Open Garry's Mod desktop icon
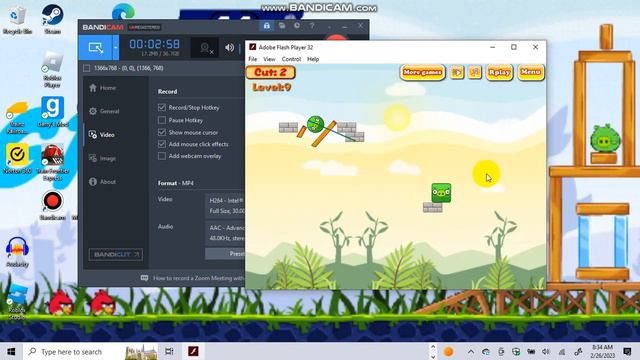Screen dimensions: 640x360 pos(53,112)
